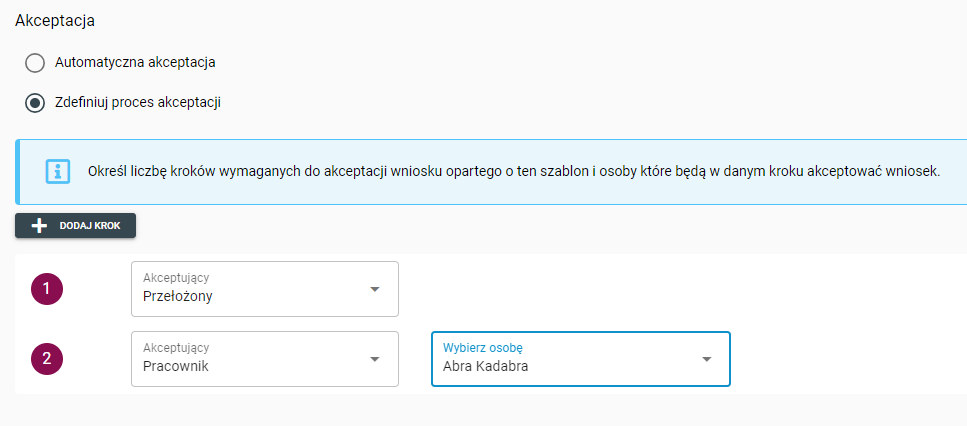This screenshot has width=967, height=426.
Task: Open the step 2 Akceptujący dropdown
Action: 264,359
